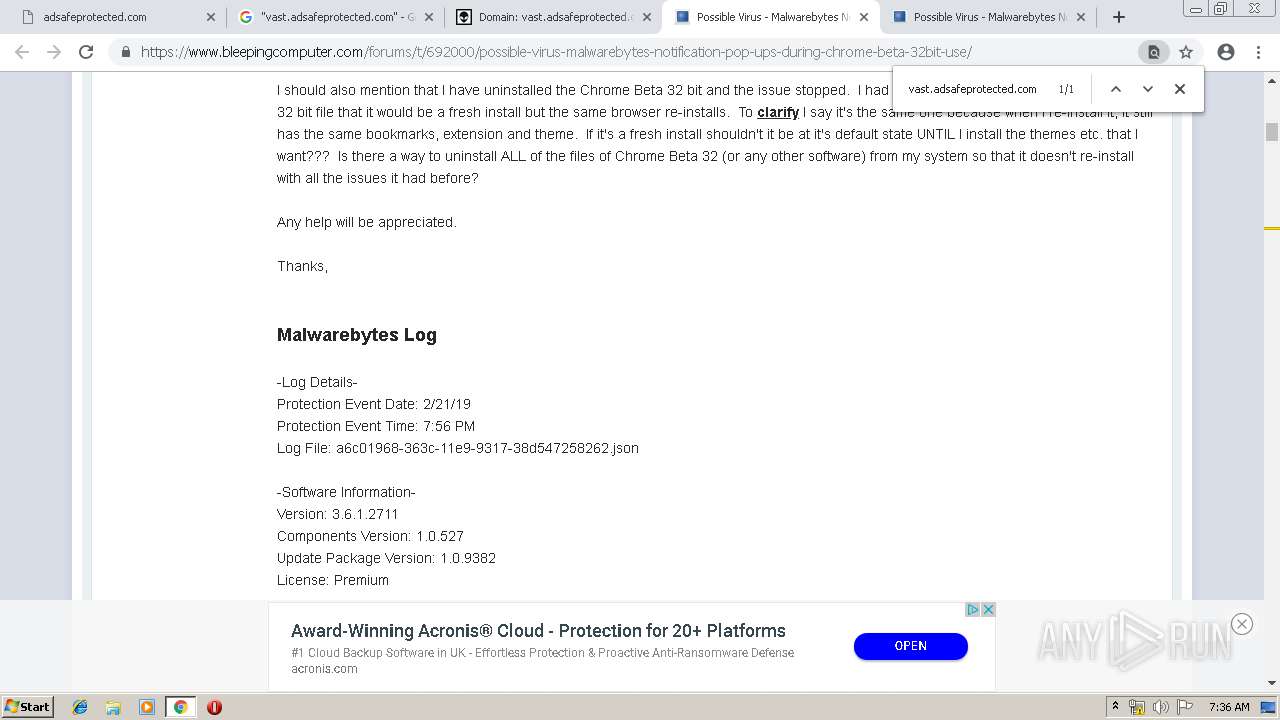Click the red Opera-style taskbar icon
1280x720 pixels.
[x=214, y=707]
